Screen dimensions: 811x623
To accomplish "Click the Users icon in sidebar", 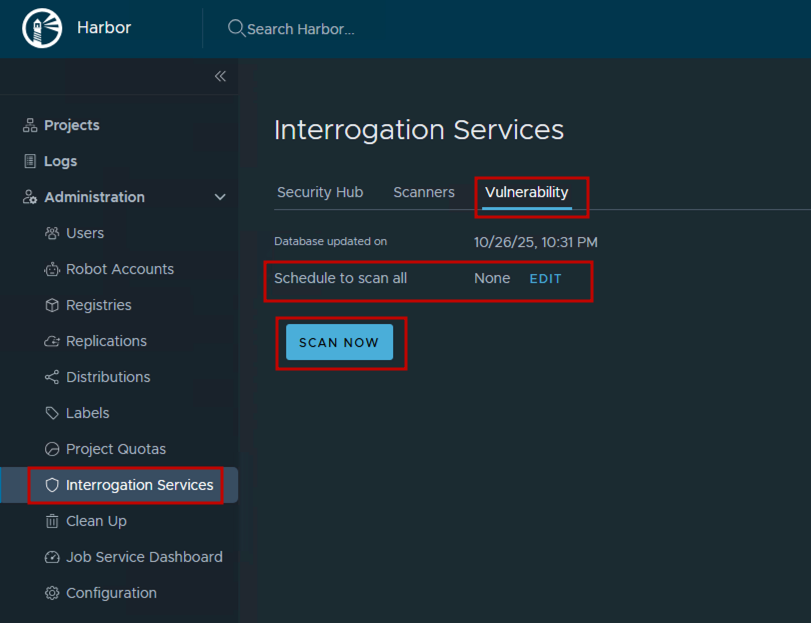I will tap(52, 233).
